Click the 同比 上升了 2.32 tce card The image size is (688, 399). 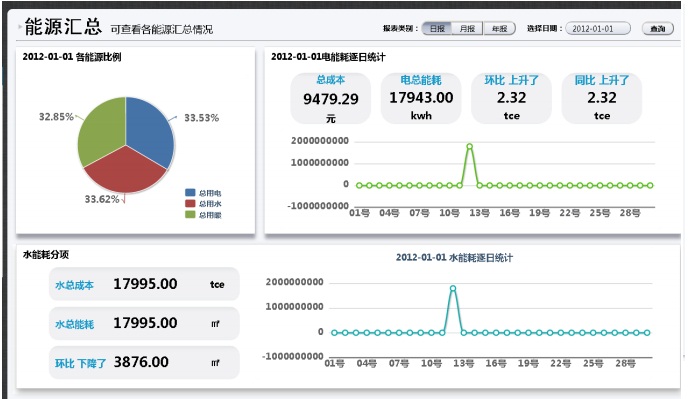click(x=602, y=99)
